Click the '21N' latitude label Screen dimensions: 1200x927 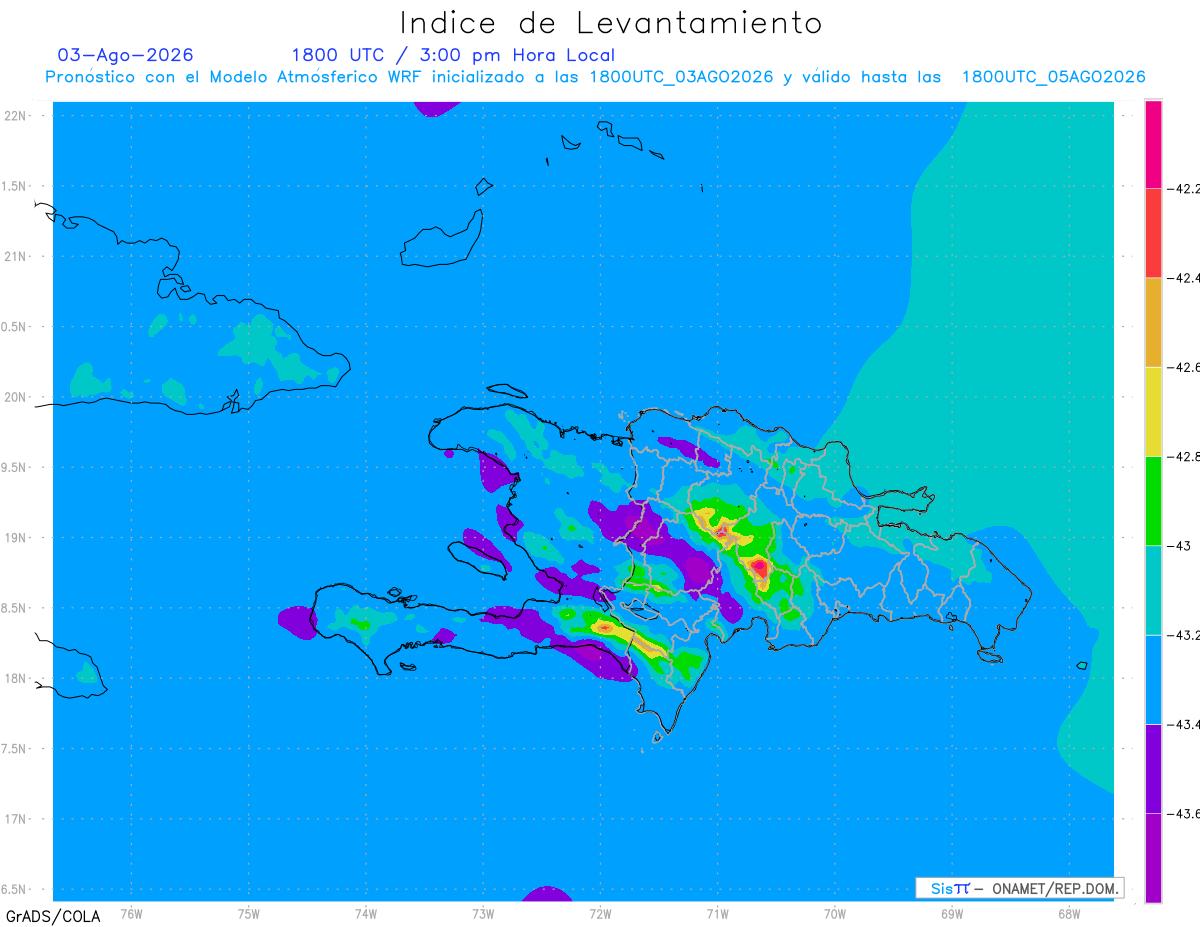[x=16, y=256]
